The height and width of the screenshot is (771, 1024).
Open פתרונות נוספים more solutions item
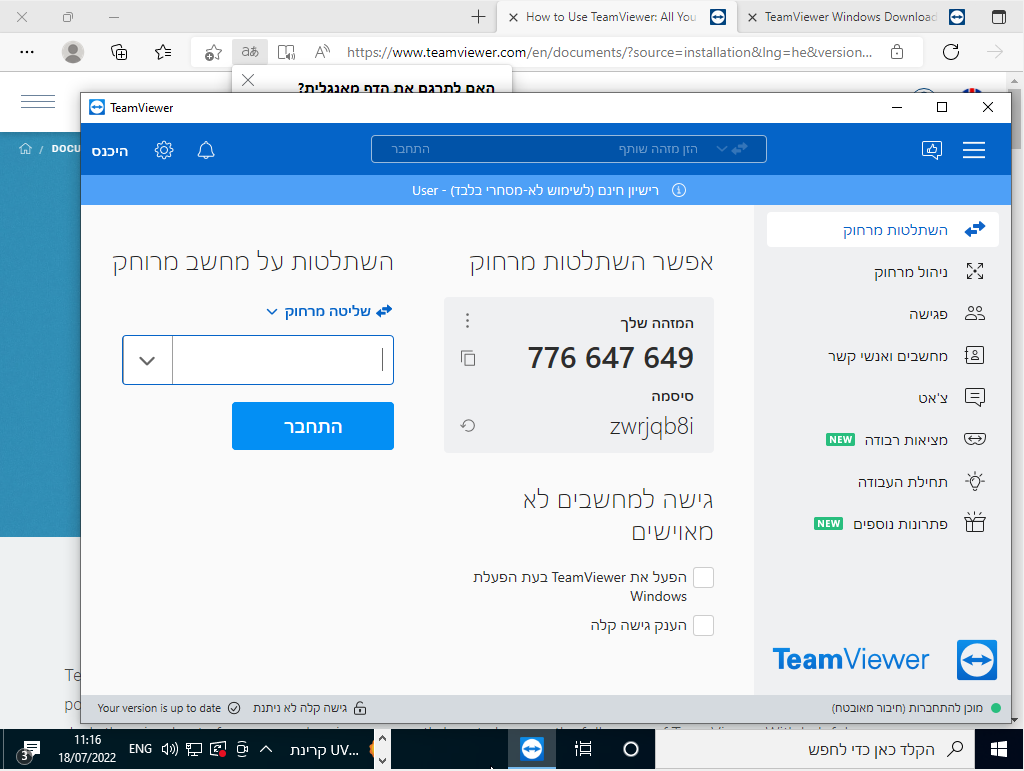pos(883,524)
